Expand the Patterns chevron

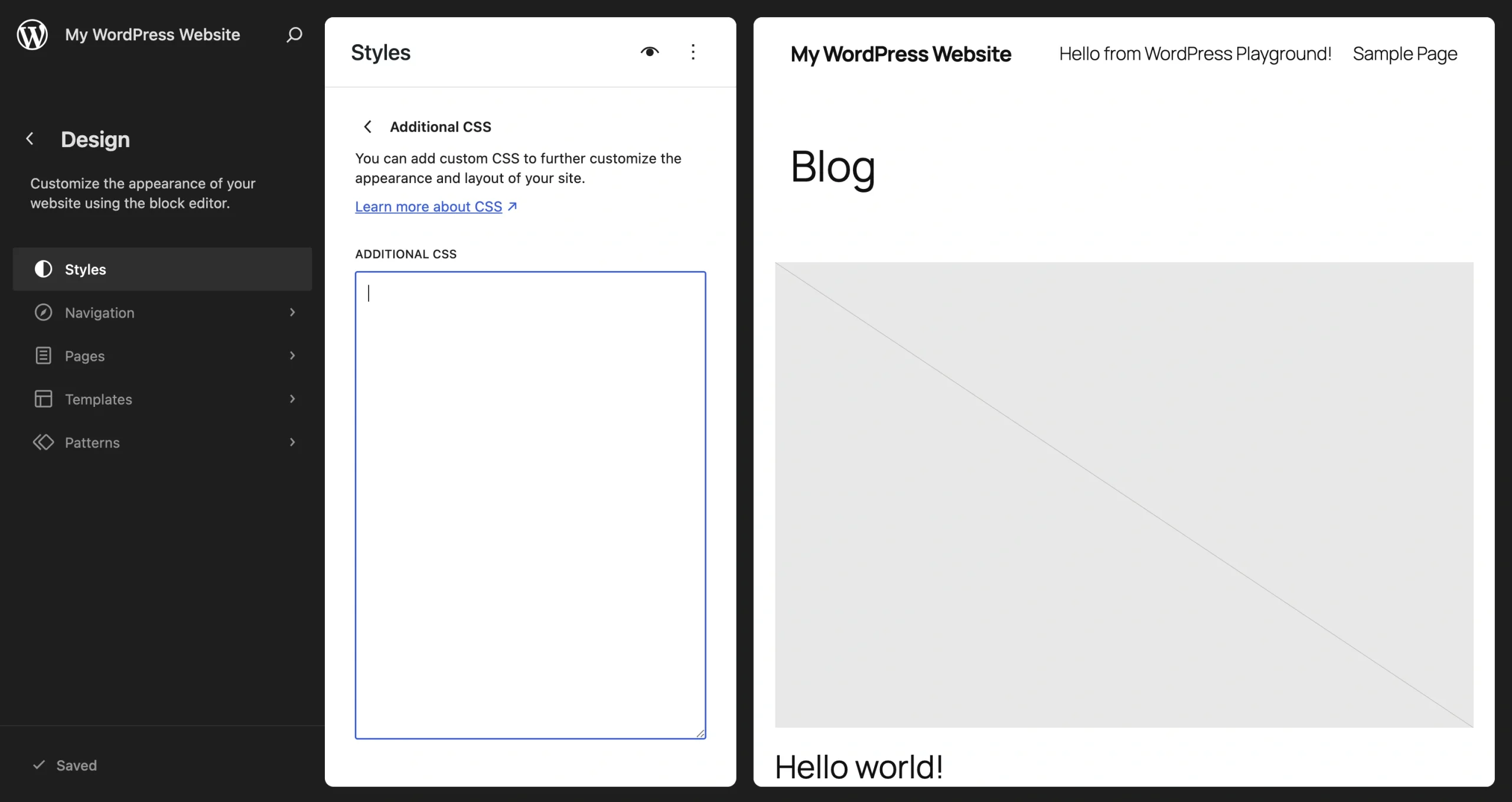coord(292,442)
